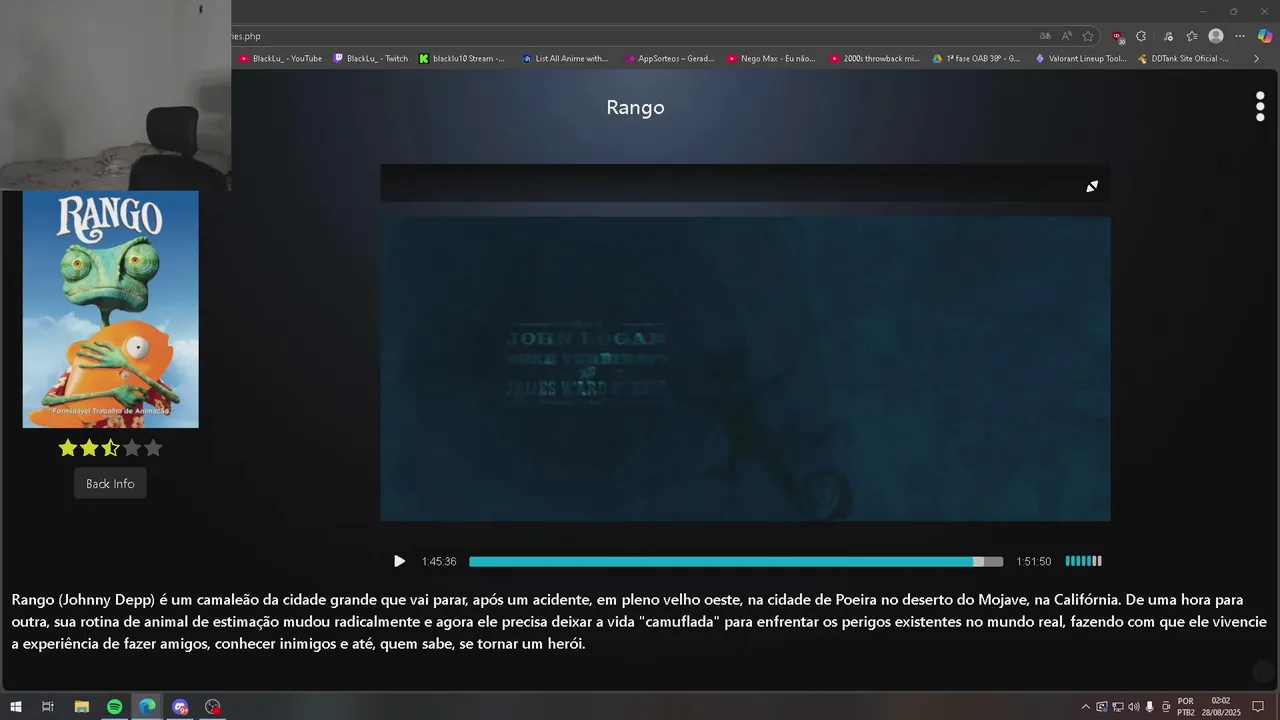
Task: Open the Windows Start menu
Action: [16, 707]
